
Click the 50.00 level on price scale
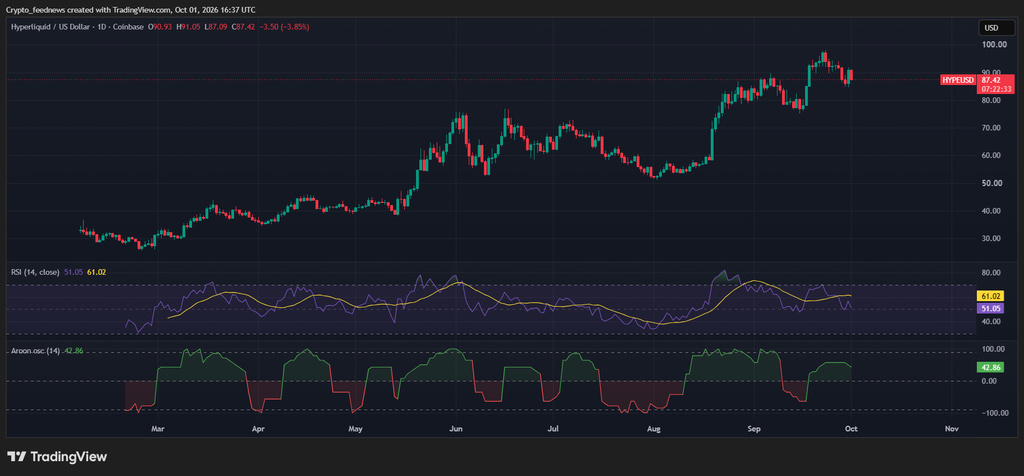pos(990,183)
